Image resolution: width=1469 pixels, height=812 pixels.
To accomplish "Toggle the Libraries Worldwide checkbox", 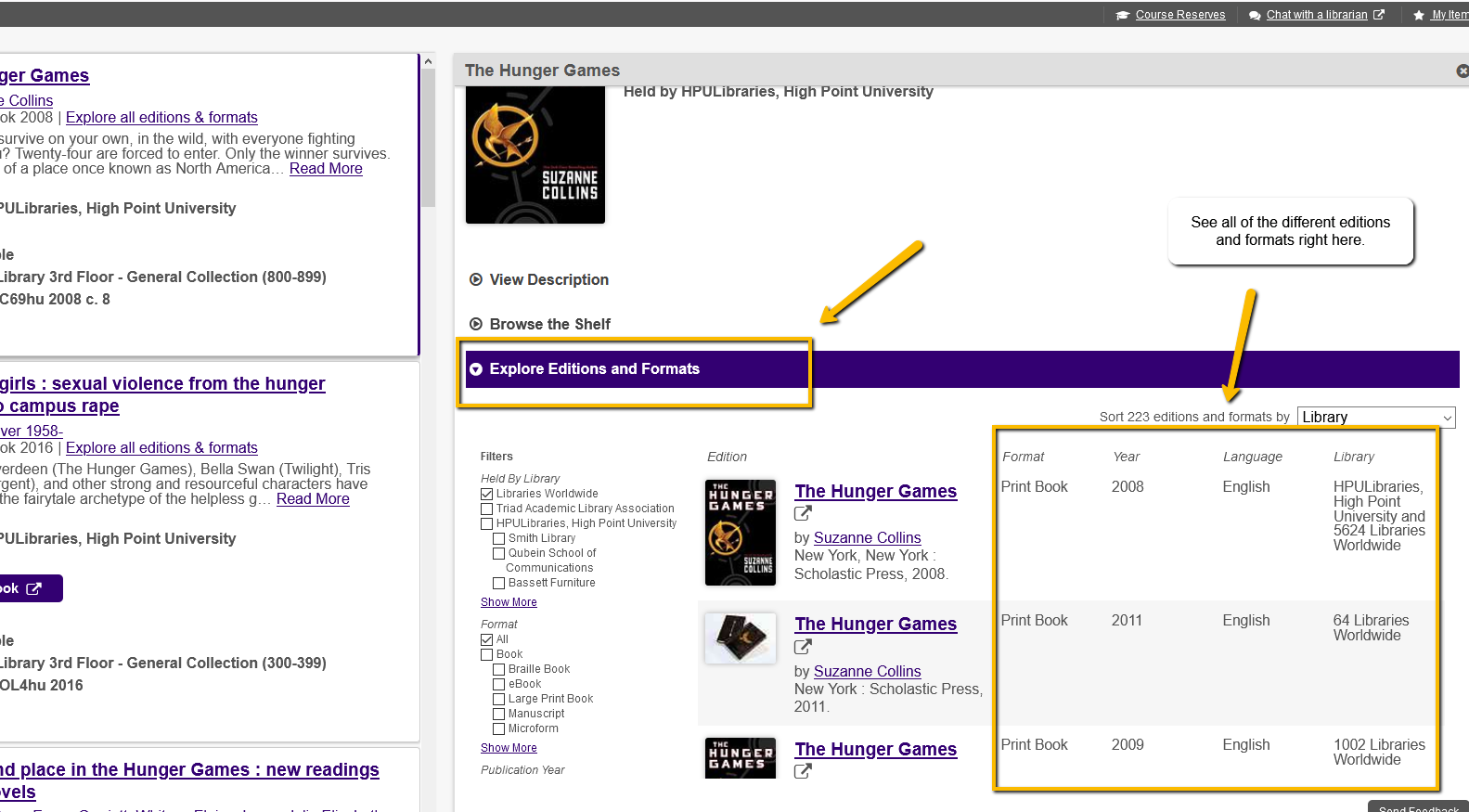I will [486, 494].
